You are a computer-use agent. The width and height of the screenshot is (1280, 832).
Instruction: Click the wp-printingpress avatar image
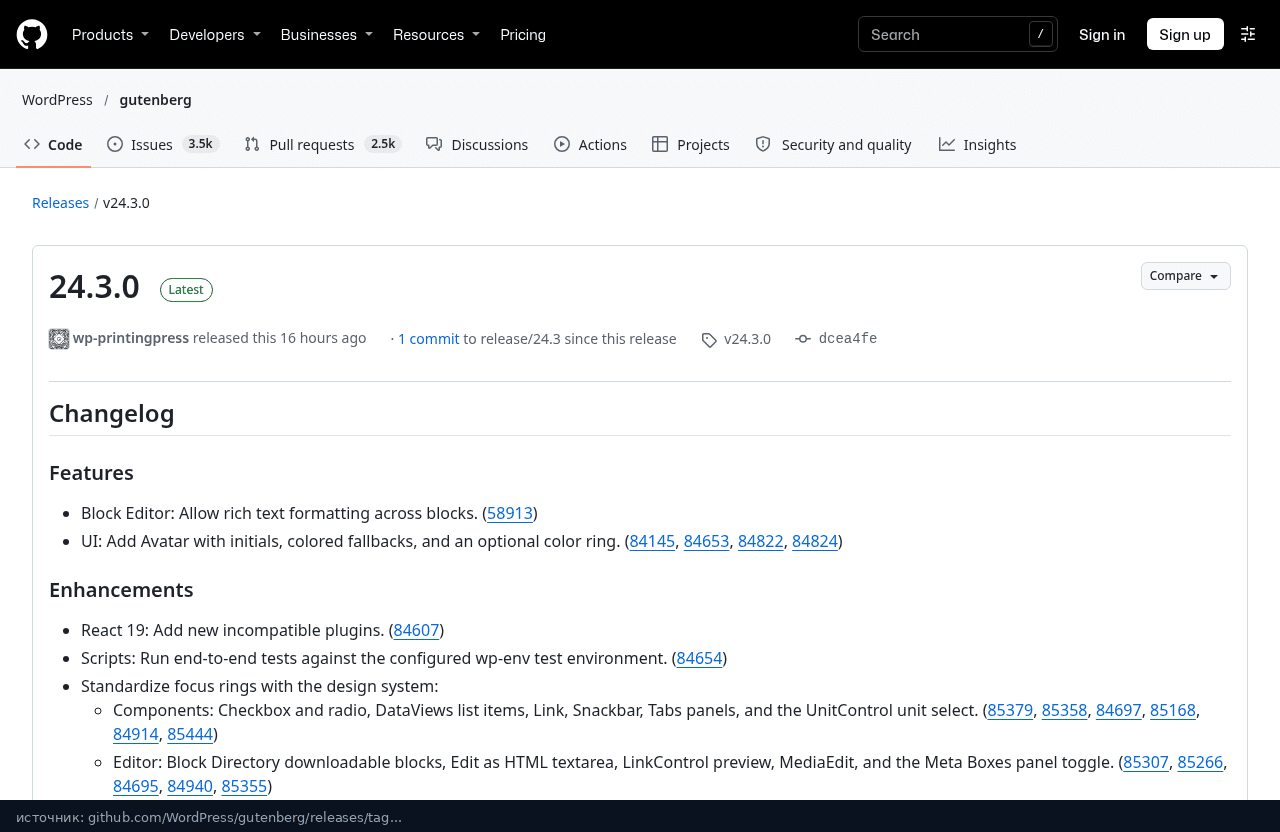59,339
